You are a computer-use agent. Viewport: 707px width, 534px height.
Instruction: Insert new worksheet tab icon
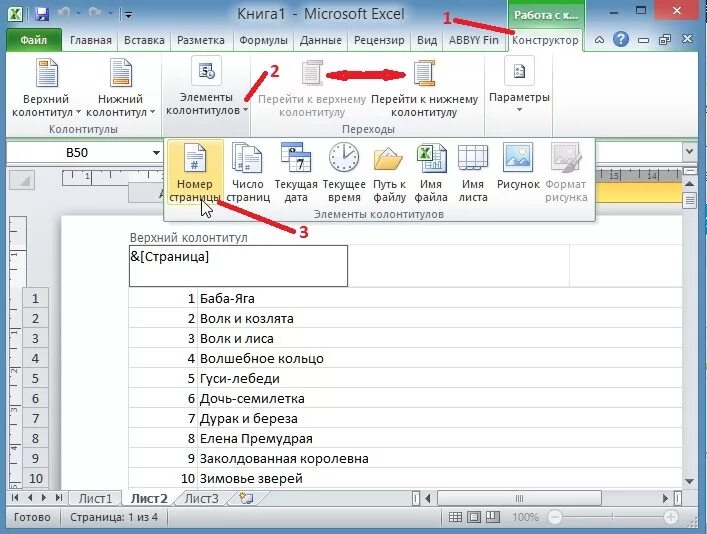247,498
